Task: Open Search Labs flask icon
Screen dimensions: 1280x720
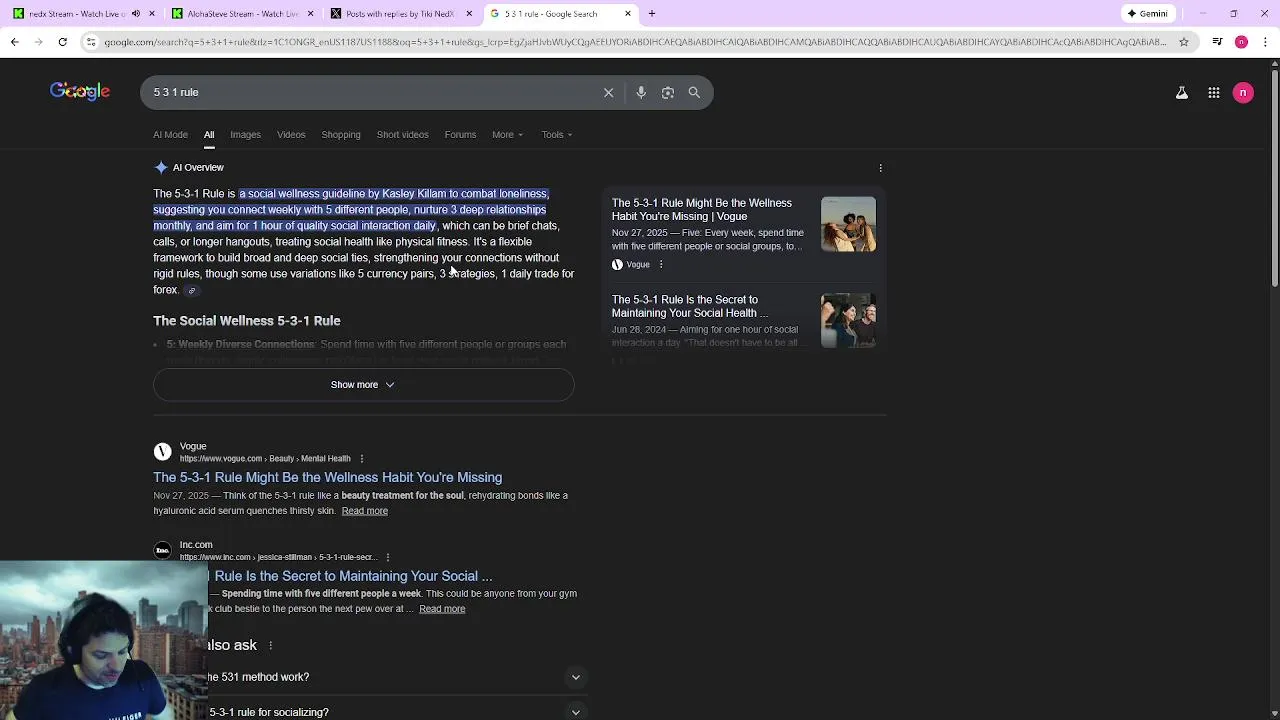Action: (1182, 92)
